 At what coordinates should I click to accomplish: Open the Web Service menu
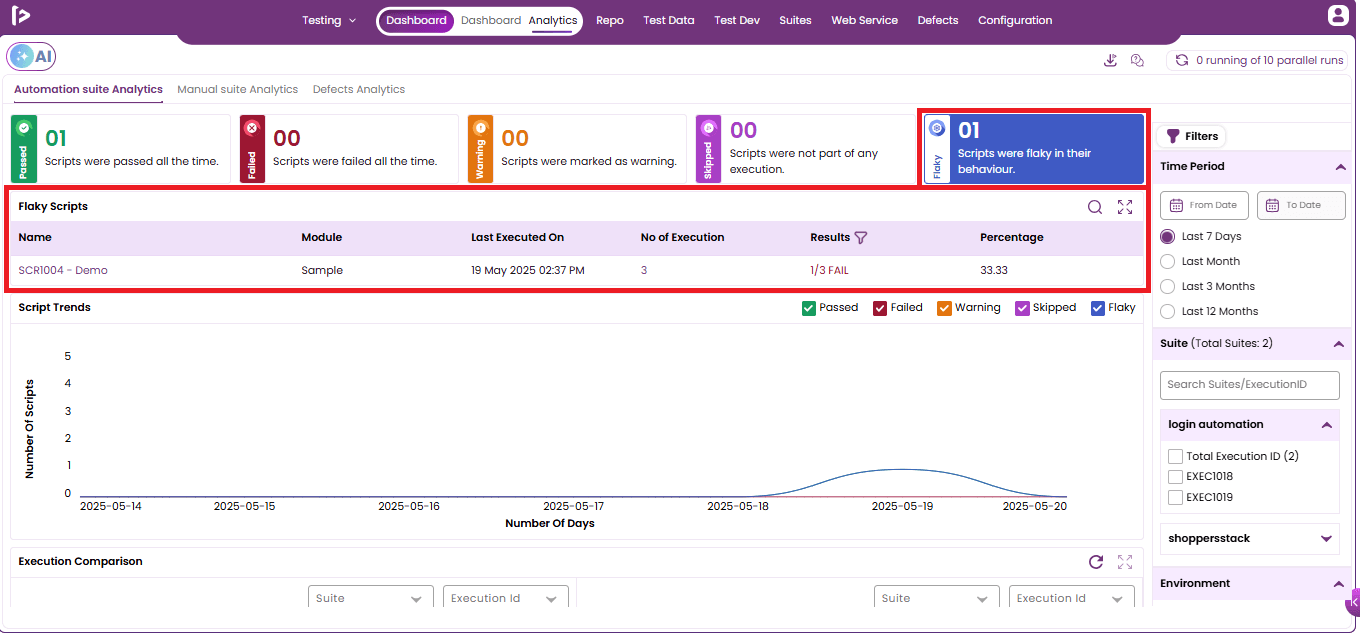pyautogui.click(x=865, y=20)
